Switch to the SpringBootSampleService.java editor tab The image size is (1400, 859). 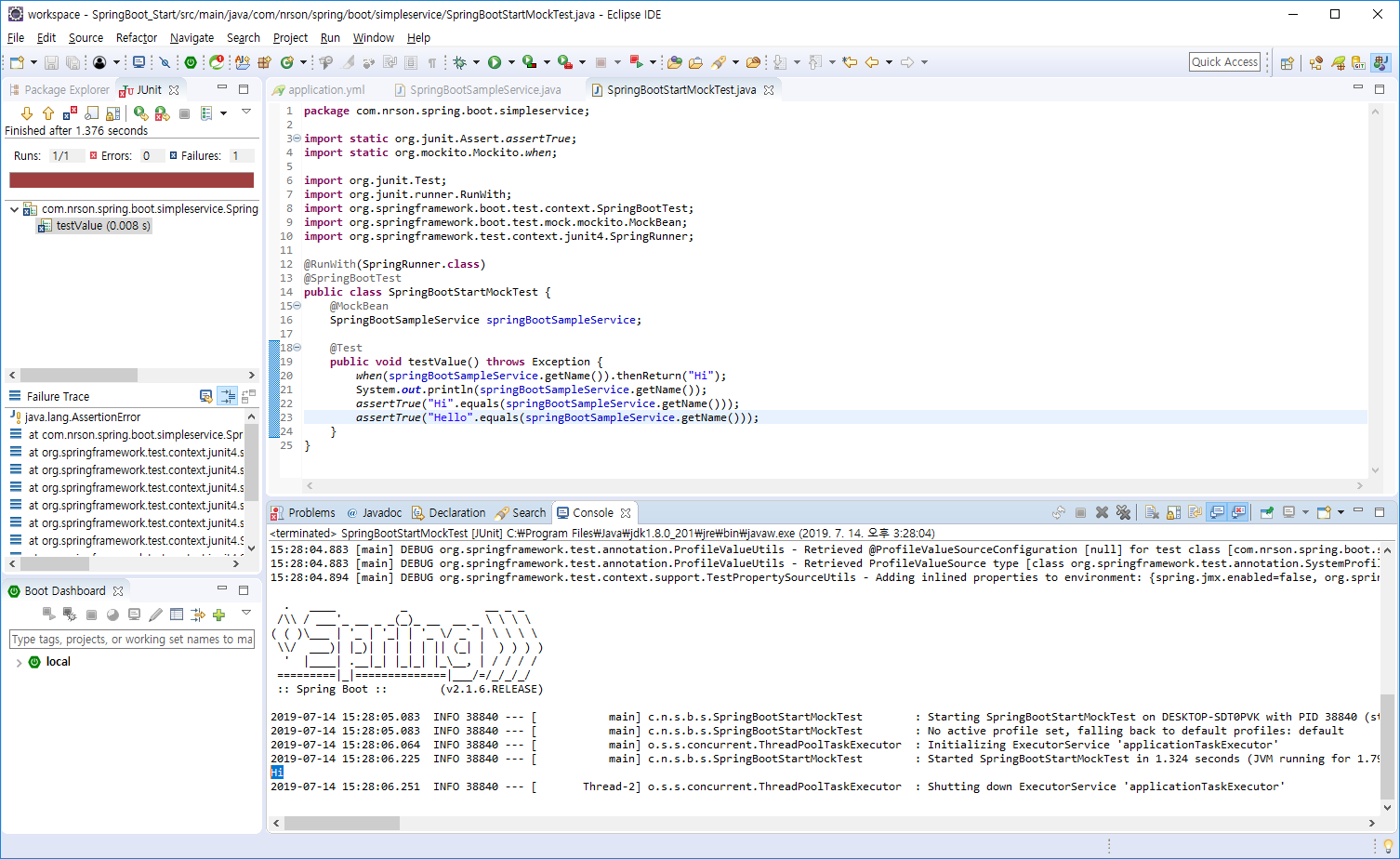pos(478,90)
